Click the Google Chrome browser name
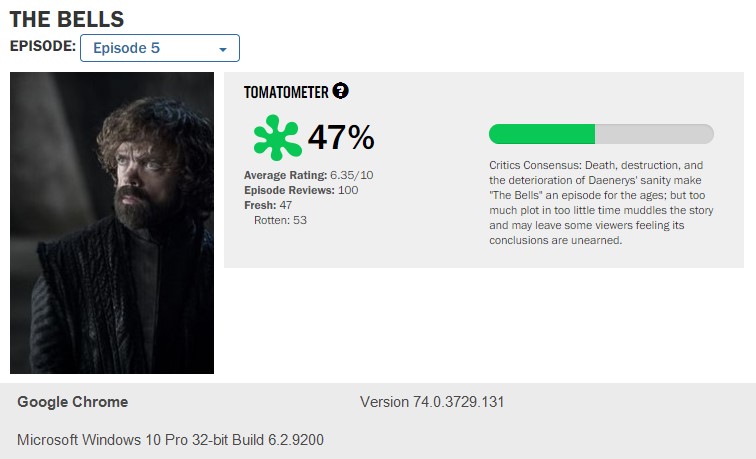756x459 pixels. pos(72,402)
